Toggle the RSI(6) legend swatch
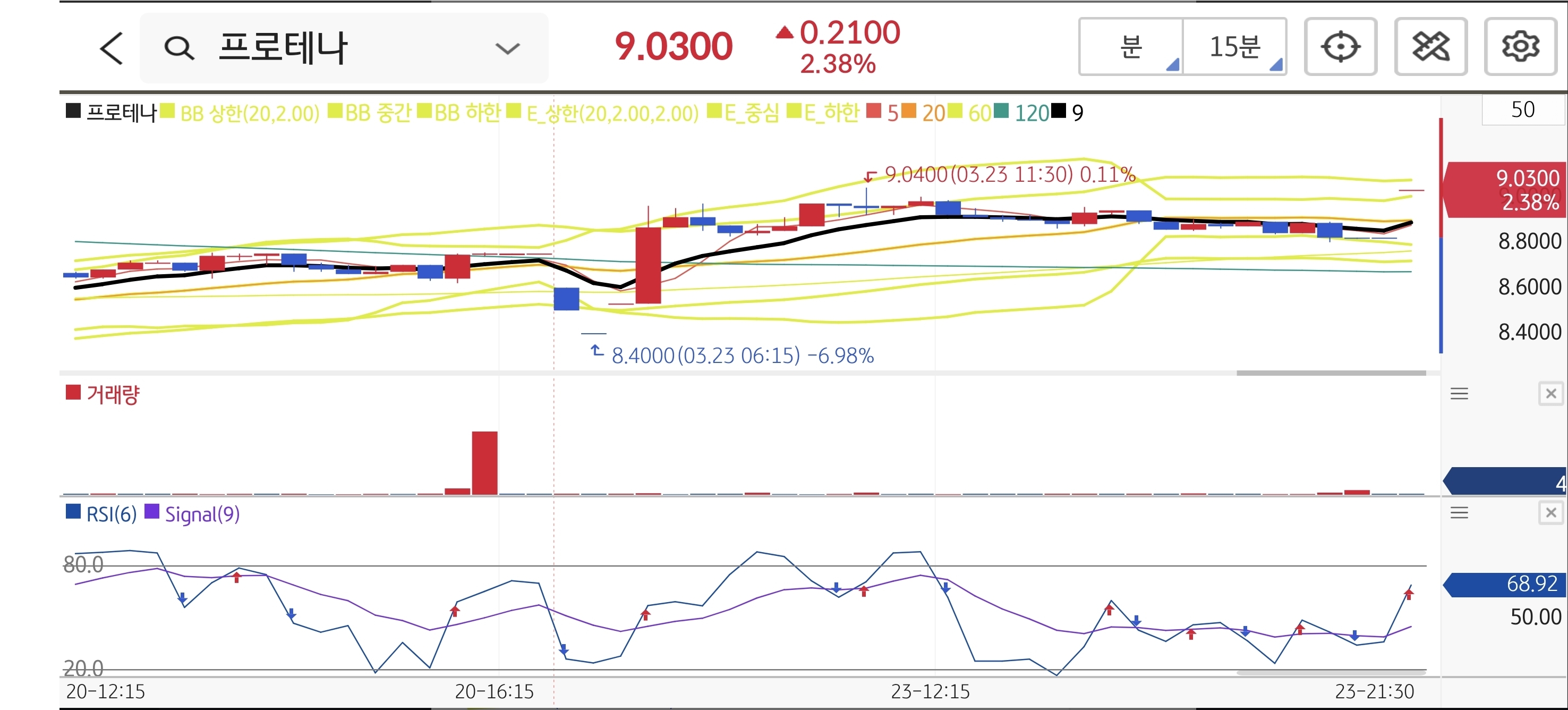Viewport: 1568px width, 710px height. pyautogui.click(x=73, y=511)
